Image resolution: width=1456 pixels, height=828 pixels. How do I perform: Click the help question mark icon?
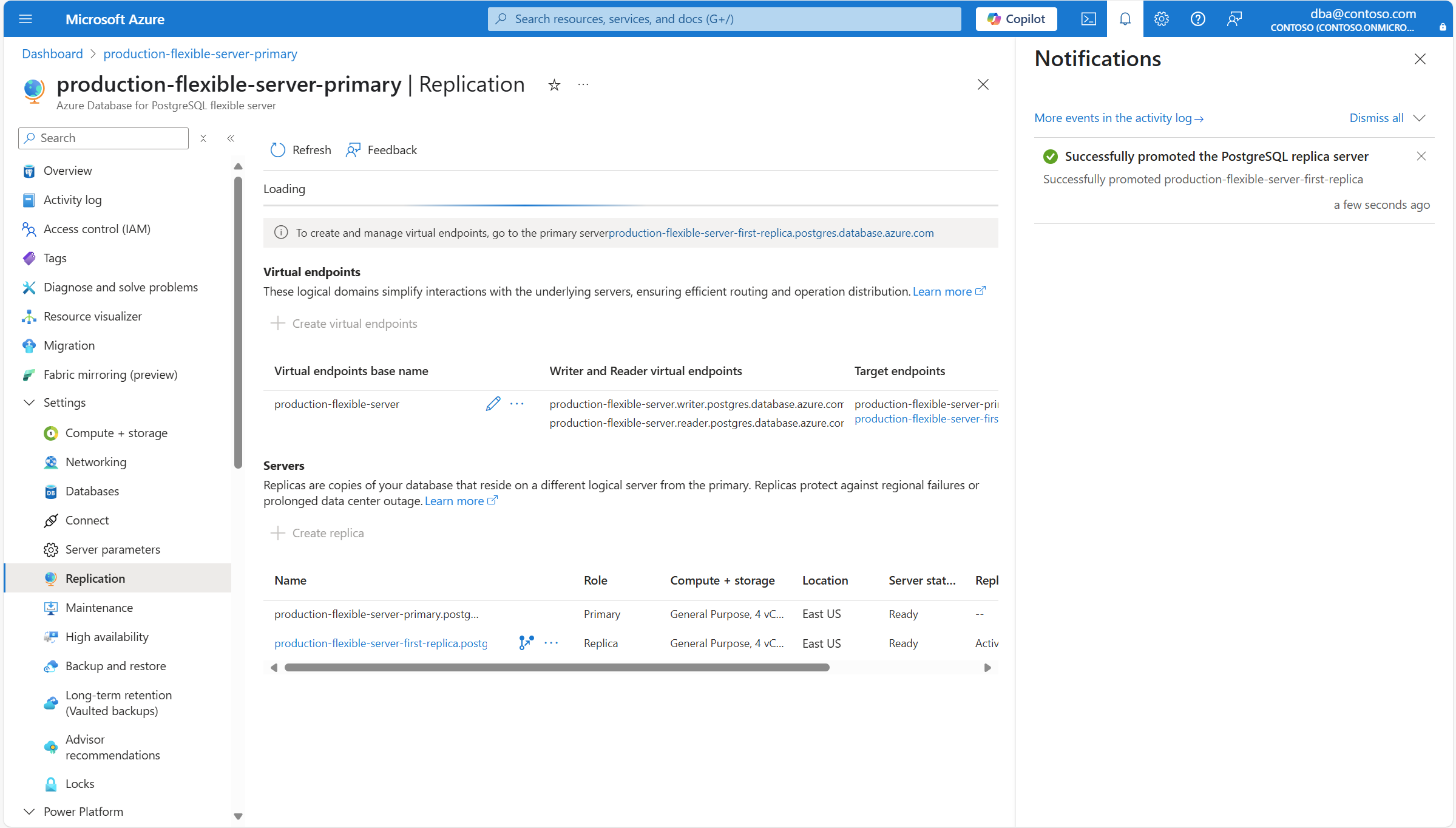[1197, 19]
